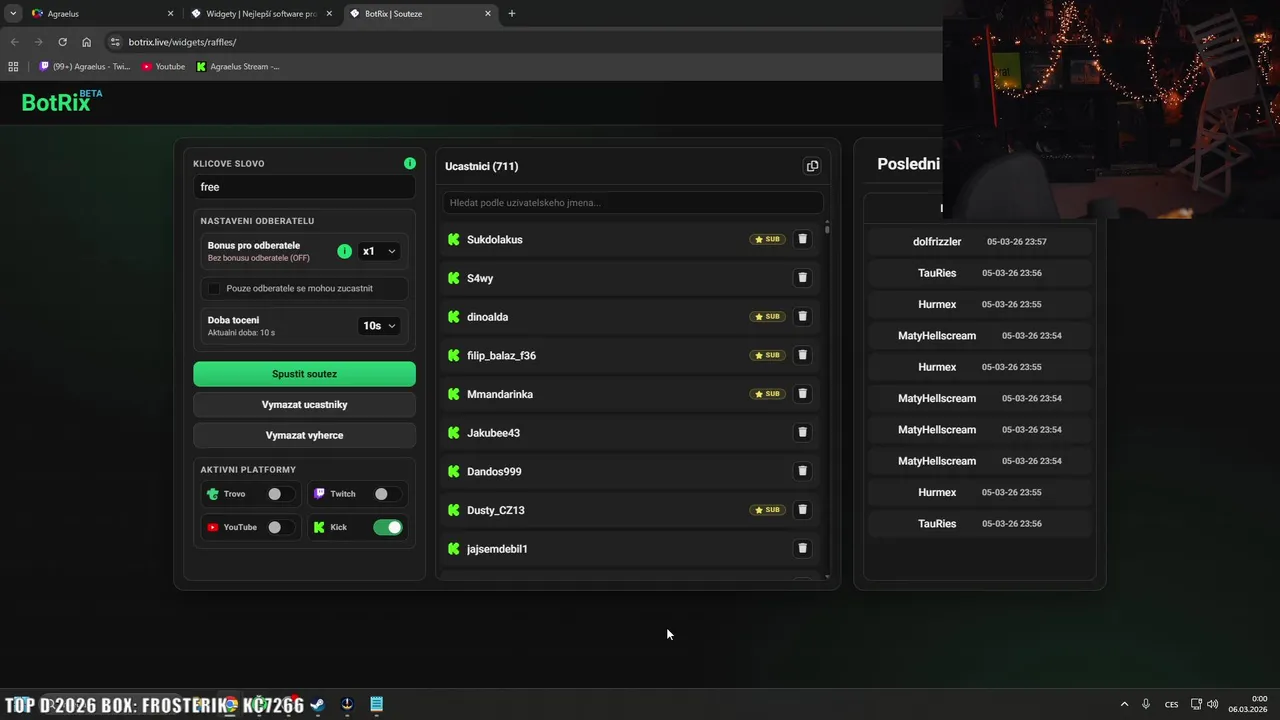
Task: Click the info icon next to Bonus pro odberatele
Action: (345, 251)
